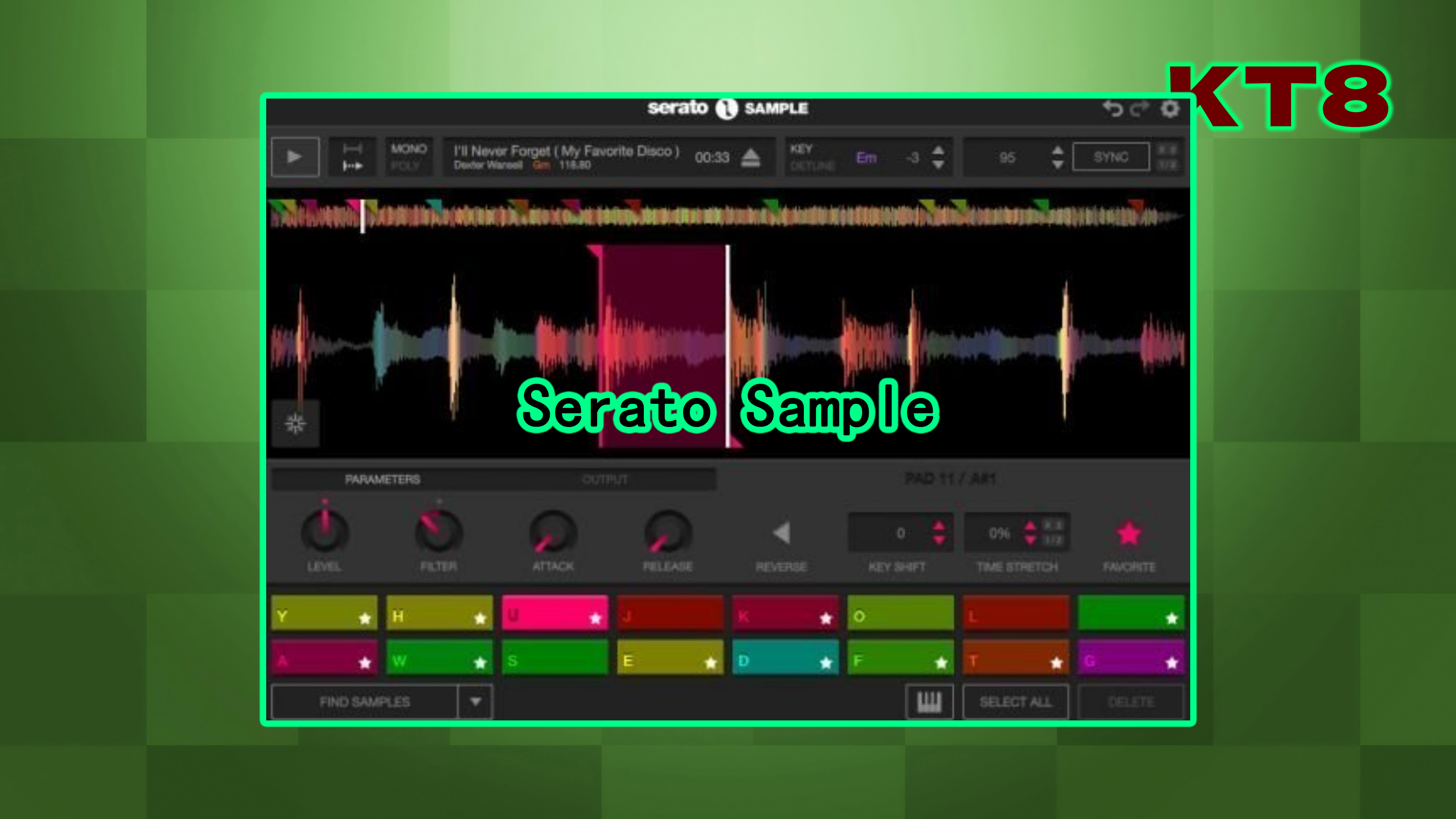Select the pink U pad
The width and height of the screenshot is (1456, 819).
[554, 613]
